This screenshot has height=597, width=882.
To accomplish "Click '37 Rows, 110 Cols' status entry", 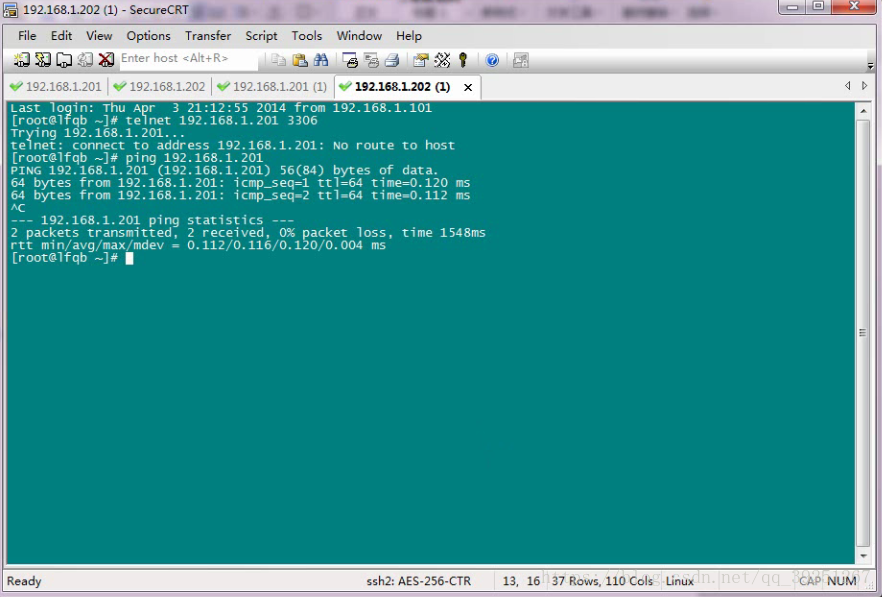I will [x=602, y=581].
